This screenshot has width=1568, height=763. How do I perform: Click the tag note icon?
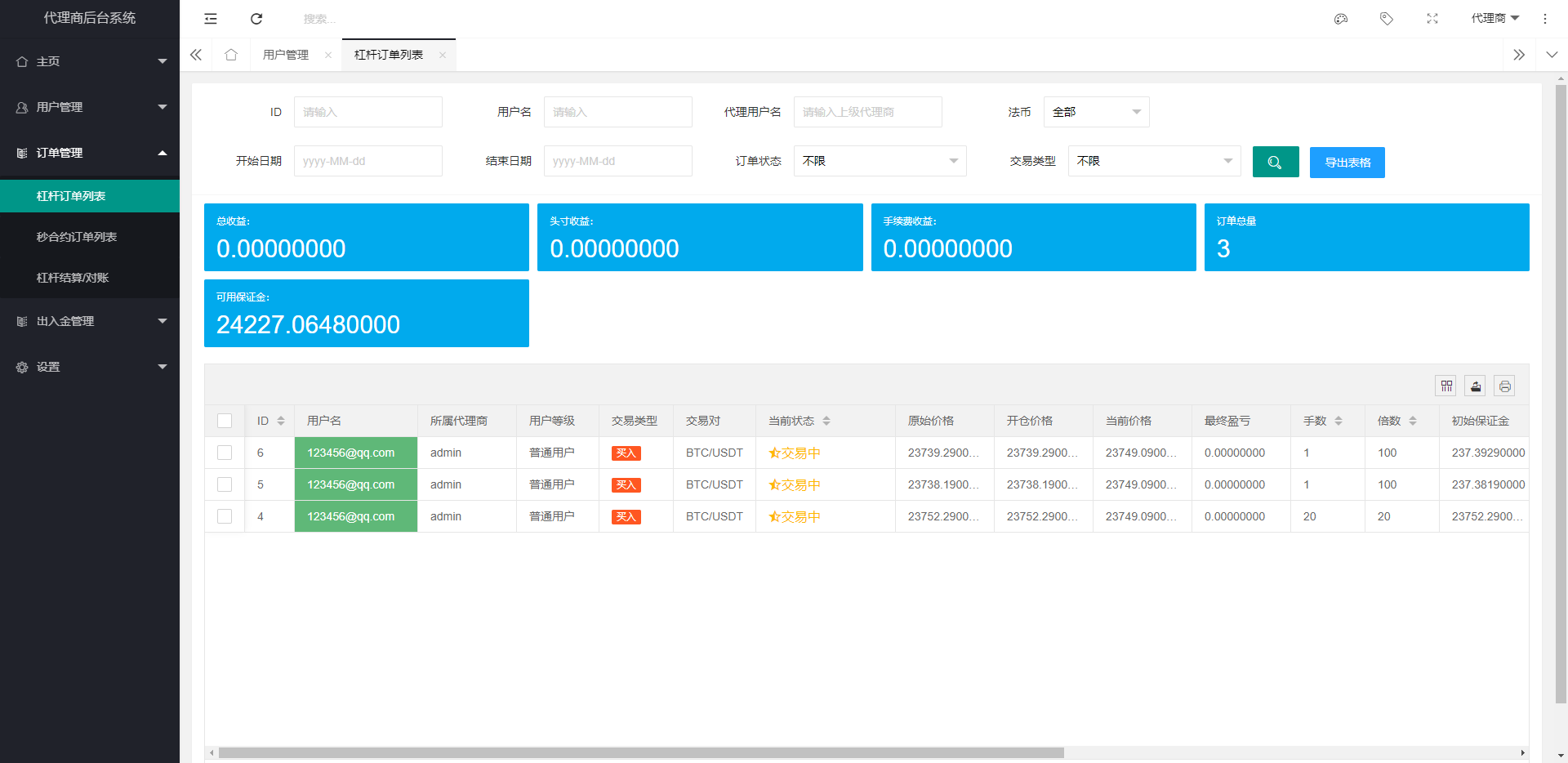(x=1387, y=19)
